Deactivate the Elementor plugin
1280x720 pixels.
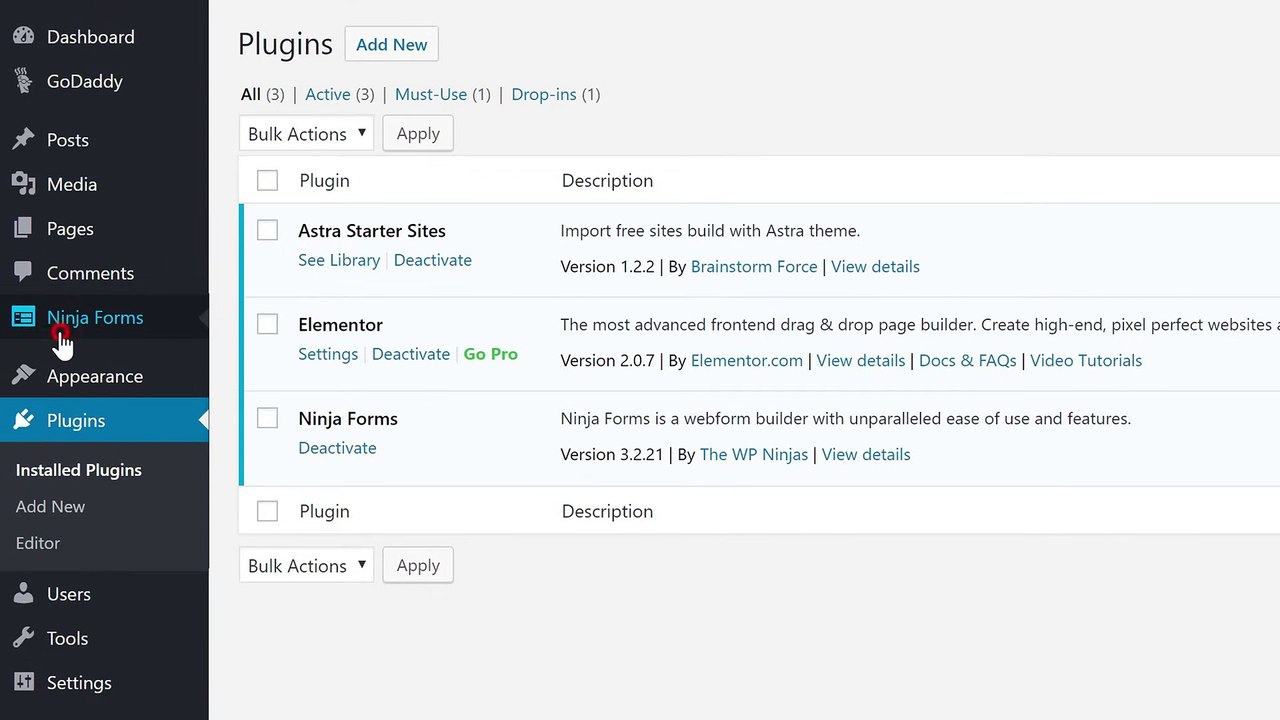click(x=411, y=354)
